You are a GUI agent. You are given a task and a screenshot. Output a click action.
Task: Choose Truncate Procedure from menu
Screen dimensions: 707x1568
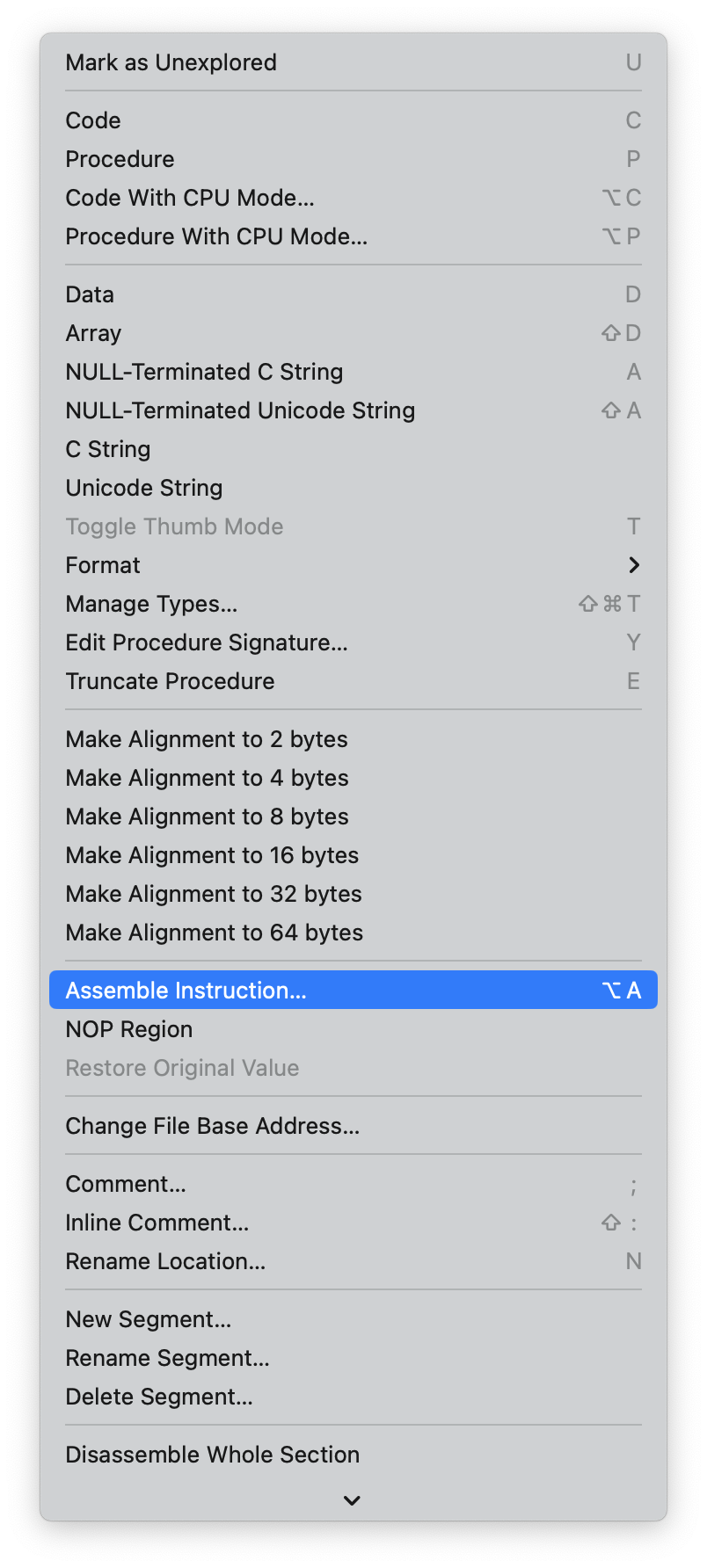tap(170, 681)
